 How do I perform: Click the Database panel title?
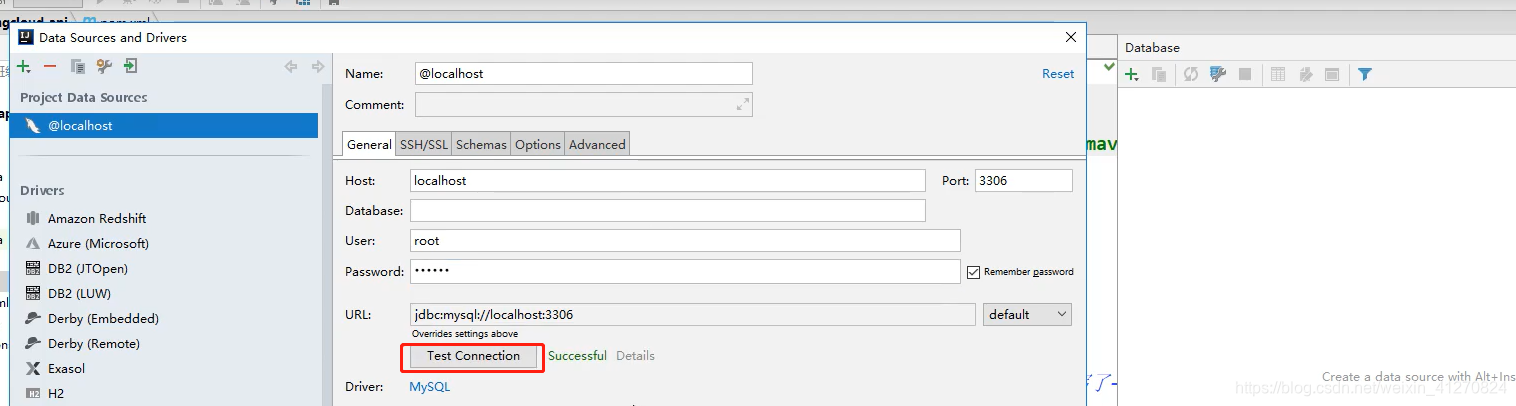tap(1152, 47)
